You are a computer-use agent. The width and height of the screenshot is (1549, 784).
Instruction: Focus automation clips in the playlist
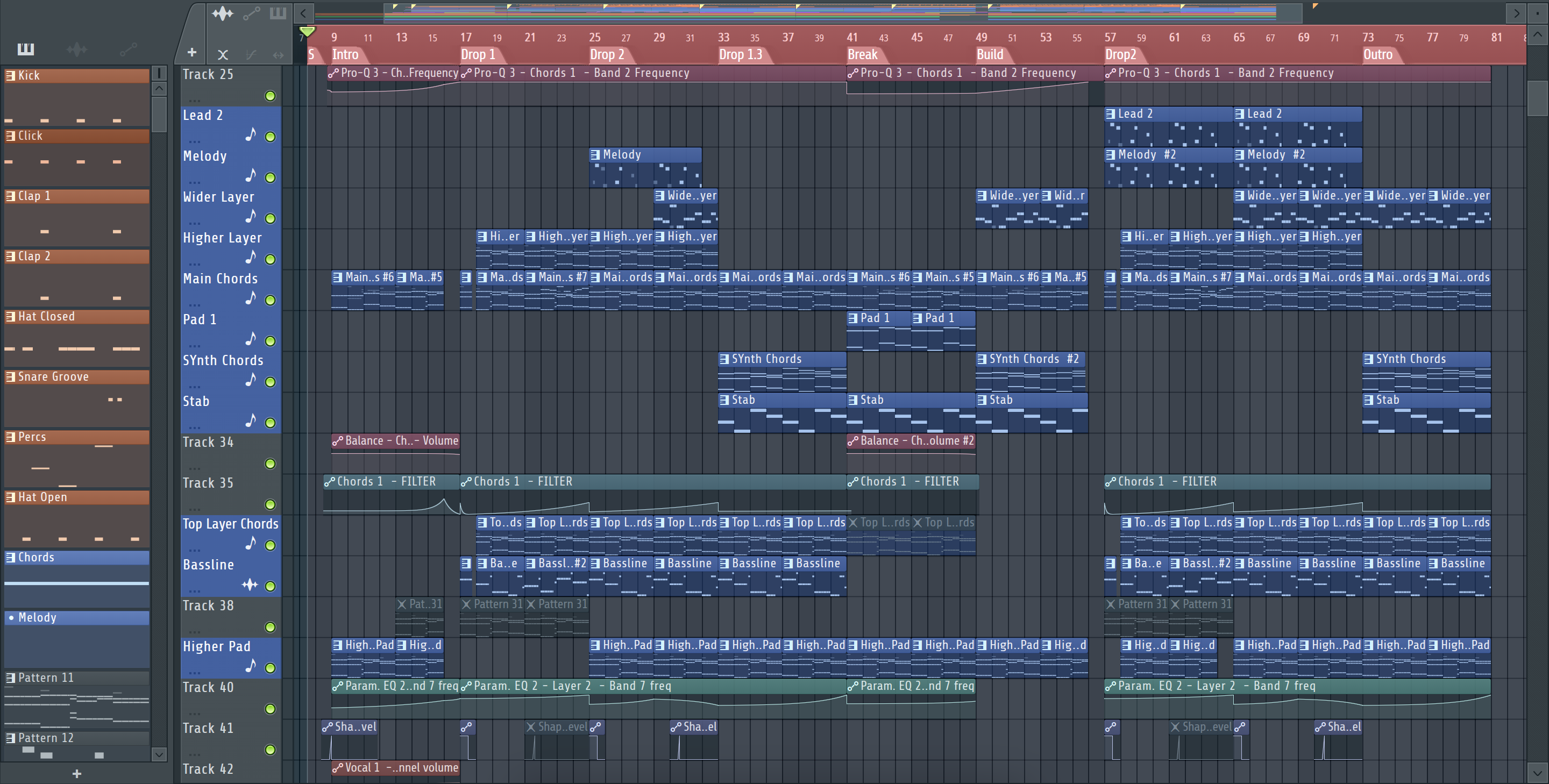pos(251,13)
